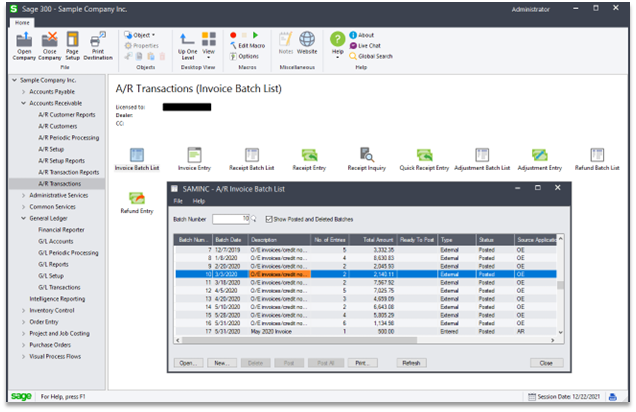Open the Receipt Batch List icon
Image resolution: width=636 pixels, height=412 pixels.
point(252,156)
